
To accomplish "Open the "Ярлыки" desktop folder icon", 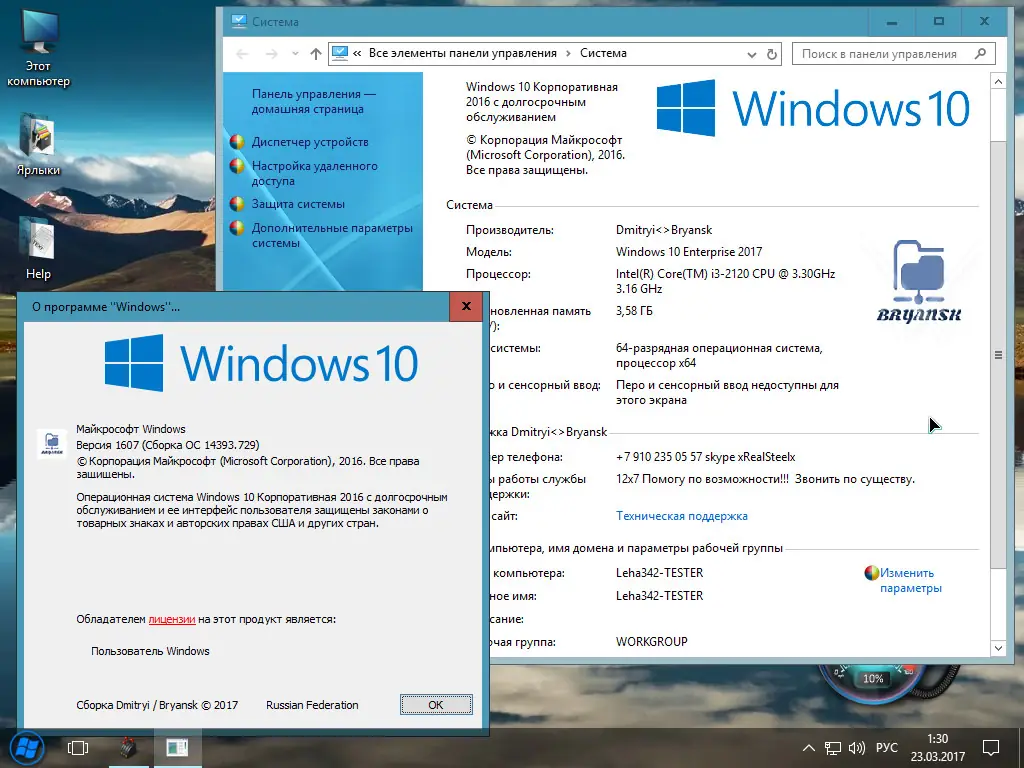I will [38, 145].
